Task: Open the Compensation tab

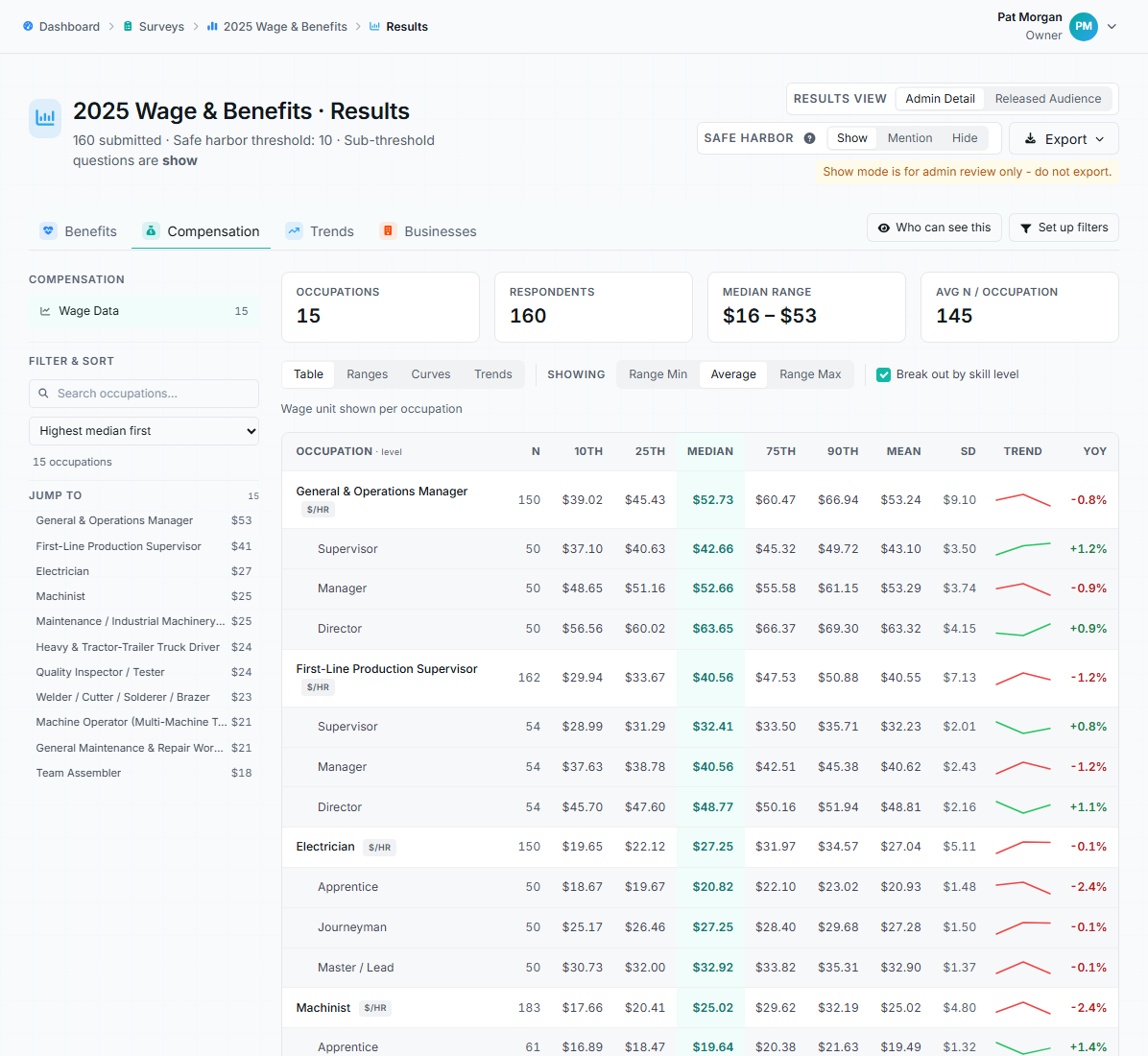Action: click(202, 231)
